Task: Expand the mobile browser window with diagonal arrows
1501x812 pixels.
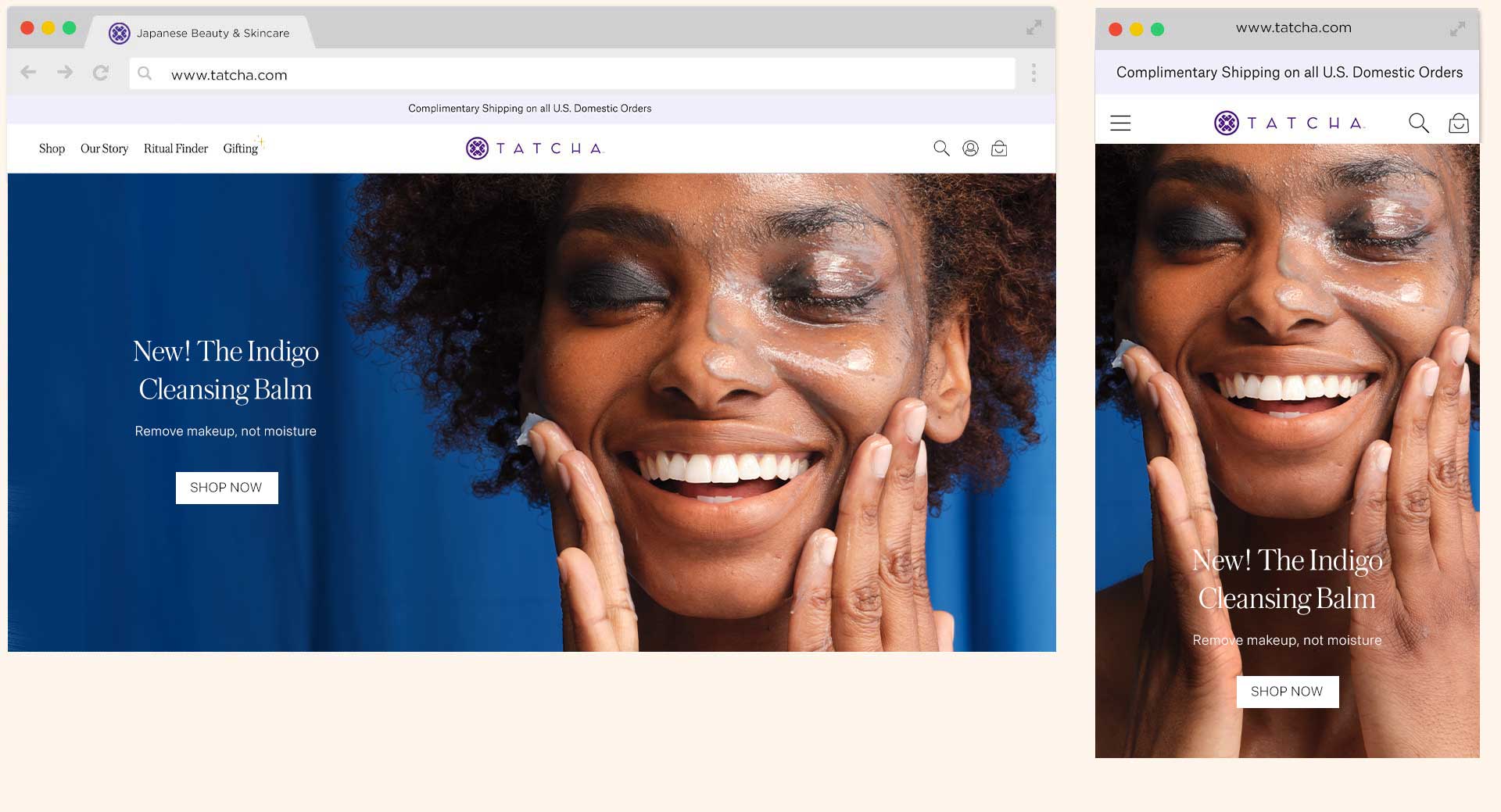Action: [1457, 29]
